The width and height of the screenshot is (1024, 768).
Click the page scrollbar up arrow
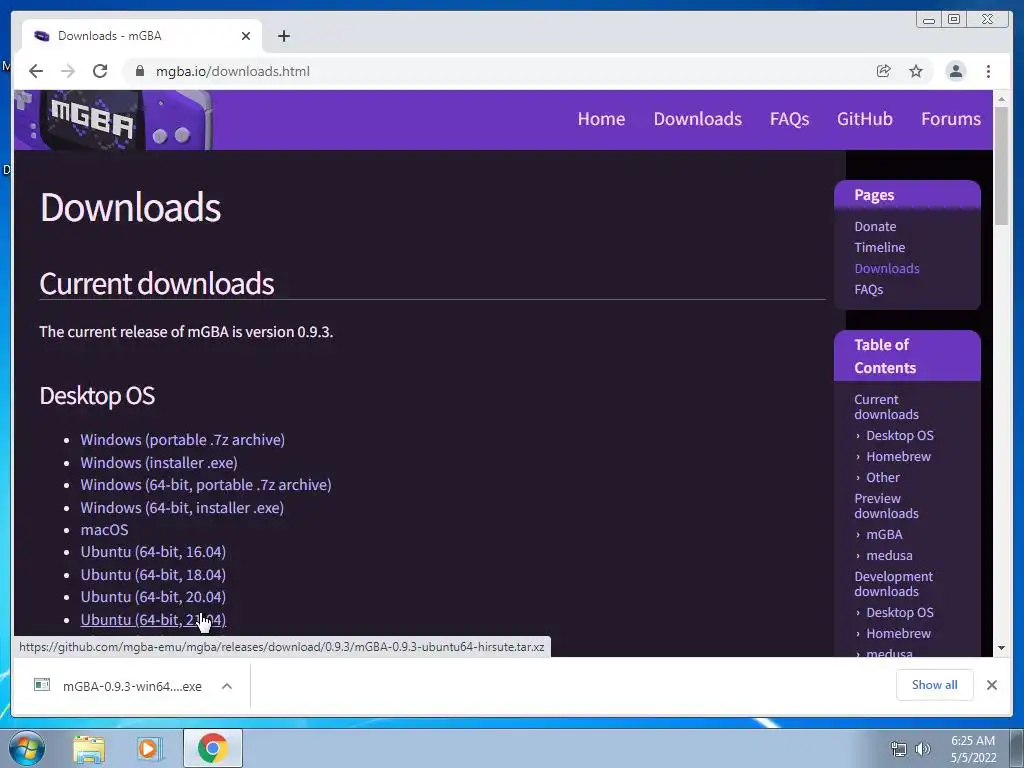coord(1001,99)
